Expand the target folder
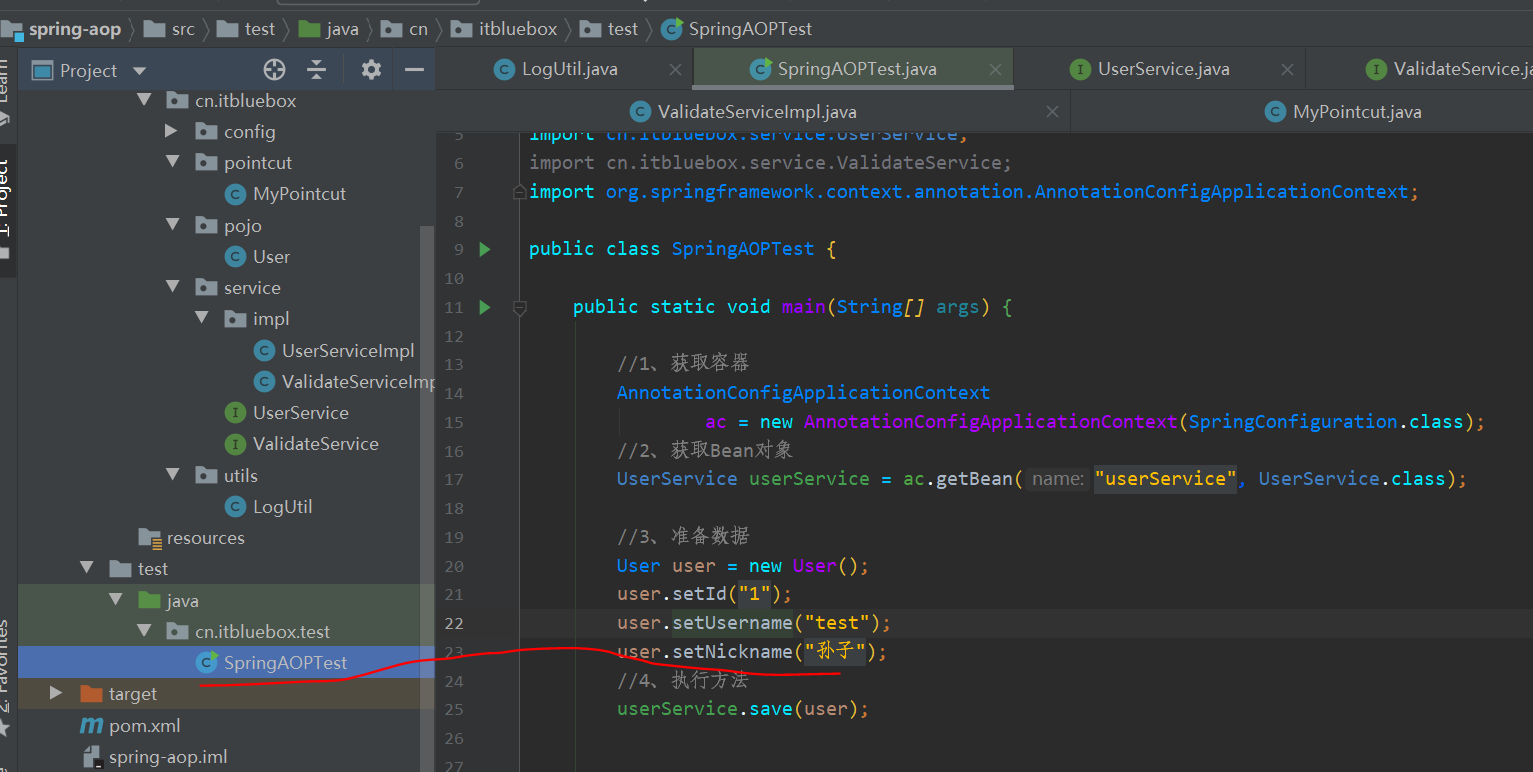Screen dimensions: 1533x772 56,693
